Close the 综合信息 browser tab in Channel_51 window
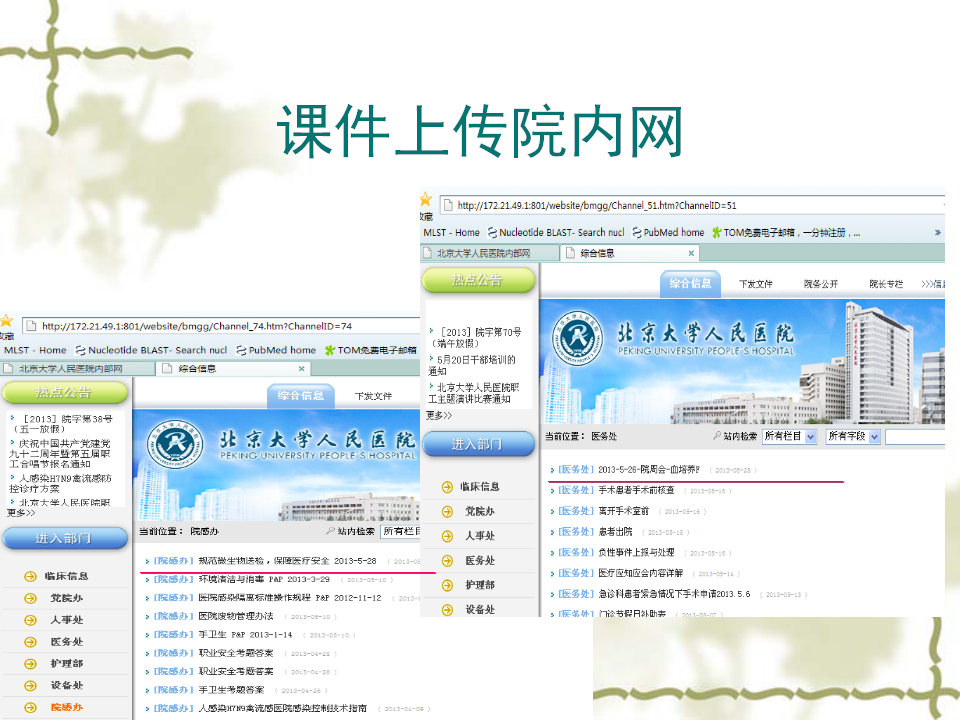Screen dimensions: 960x720 pos(691,253)
